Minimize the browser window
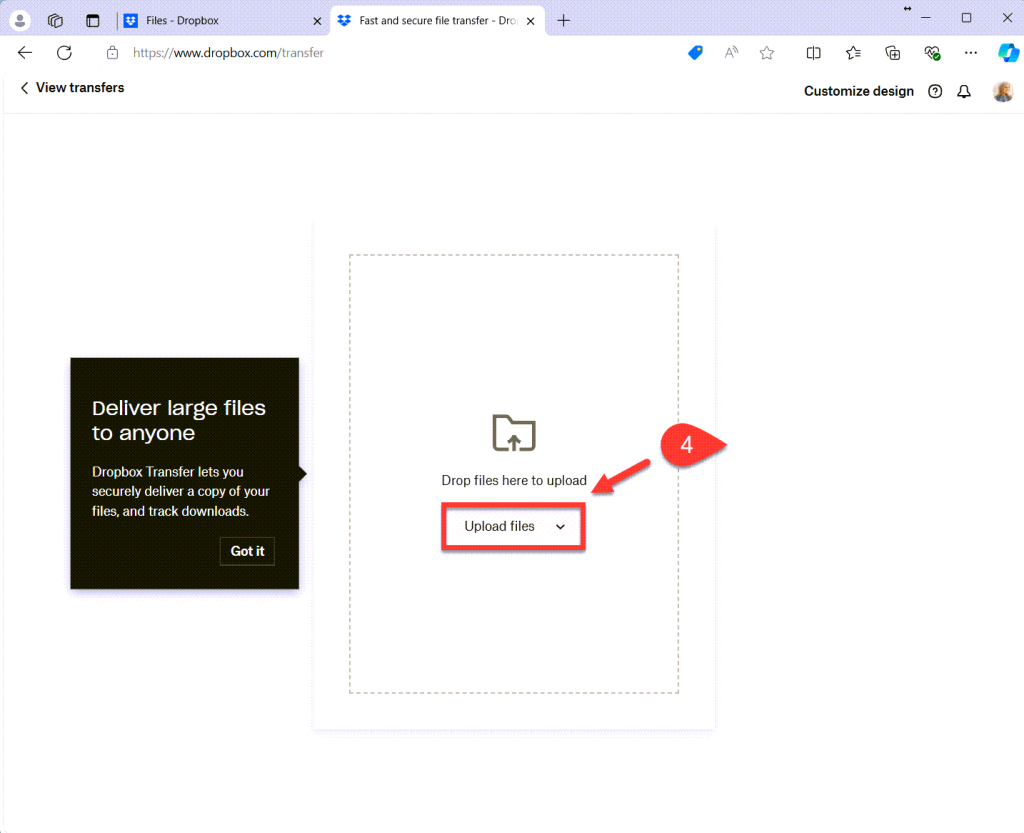Viewport: 1024px width, 833px height. [x=925, y=18]
